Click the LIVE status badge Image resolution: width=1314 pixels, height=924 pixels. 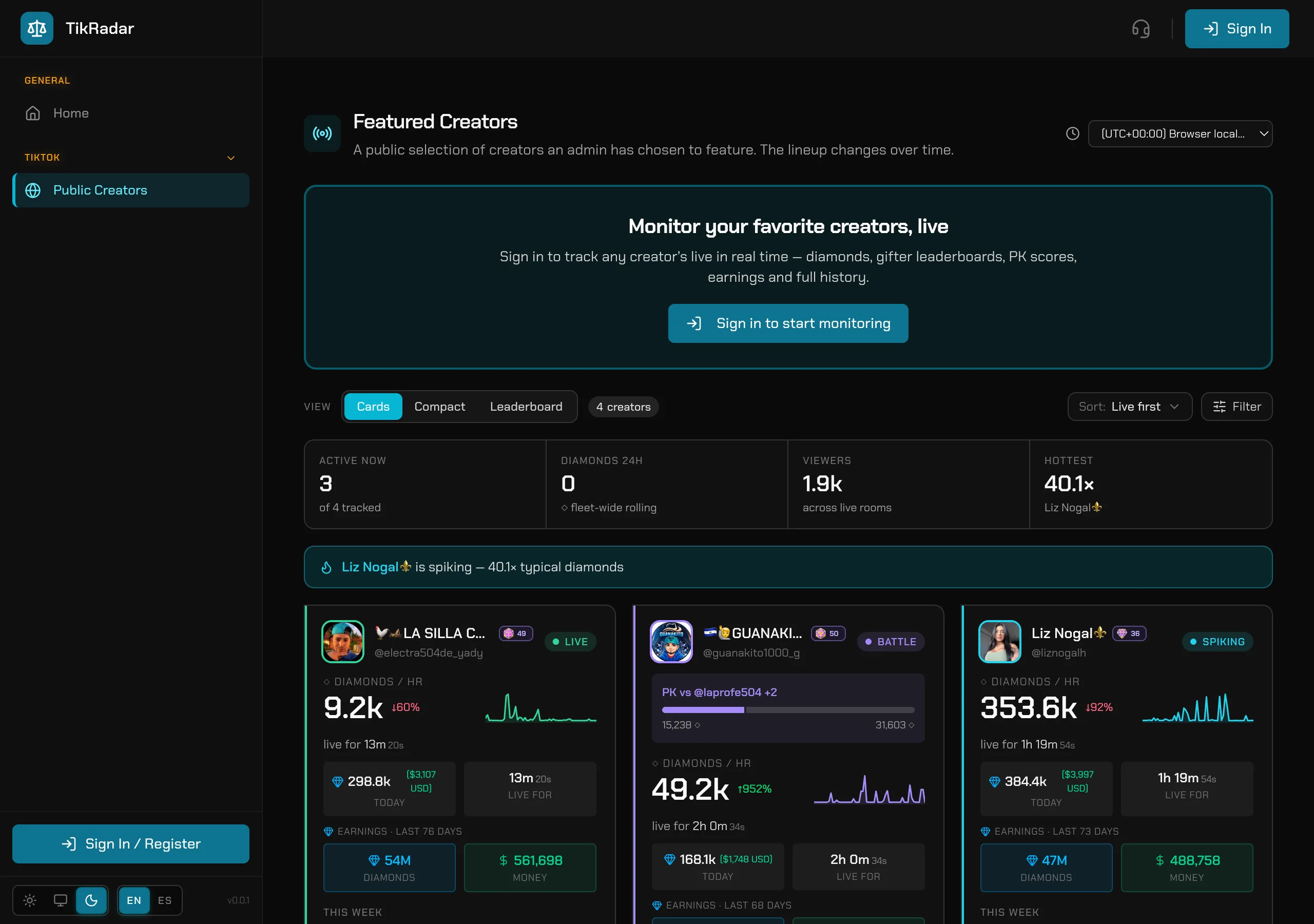pos(570,642)
